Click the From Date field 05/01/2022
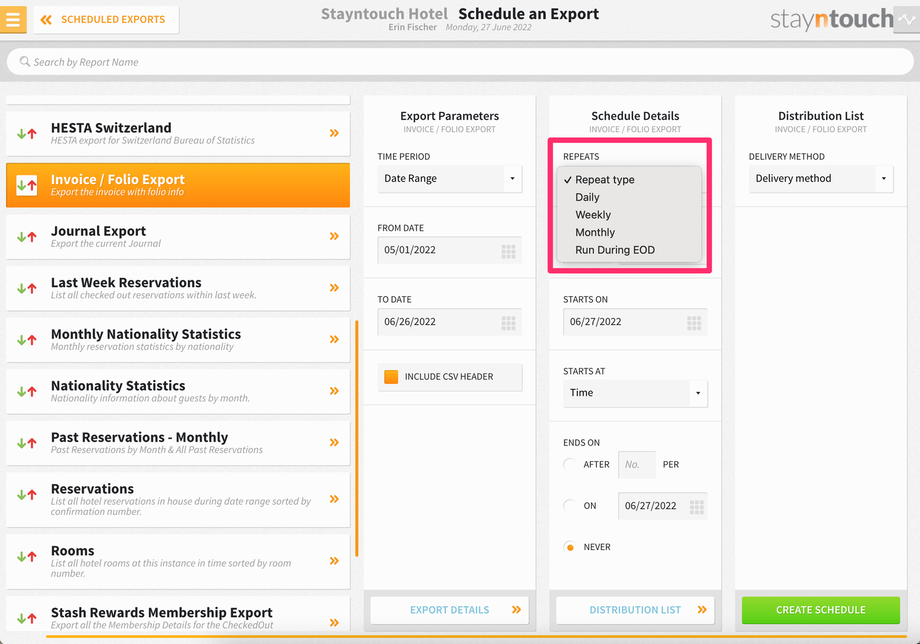 tap(449, 250)
